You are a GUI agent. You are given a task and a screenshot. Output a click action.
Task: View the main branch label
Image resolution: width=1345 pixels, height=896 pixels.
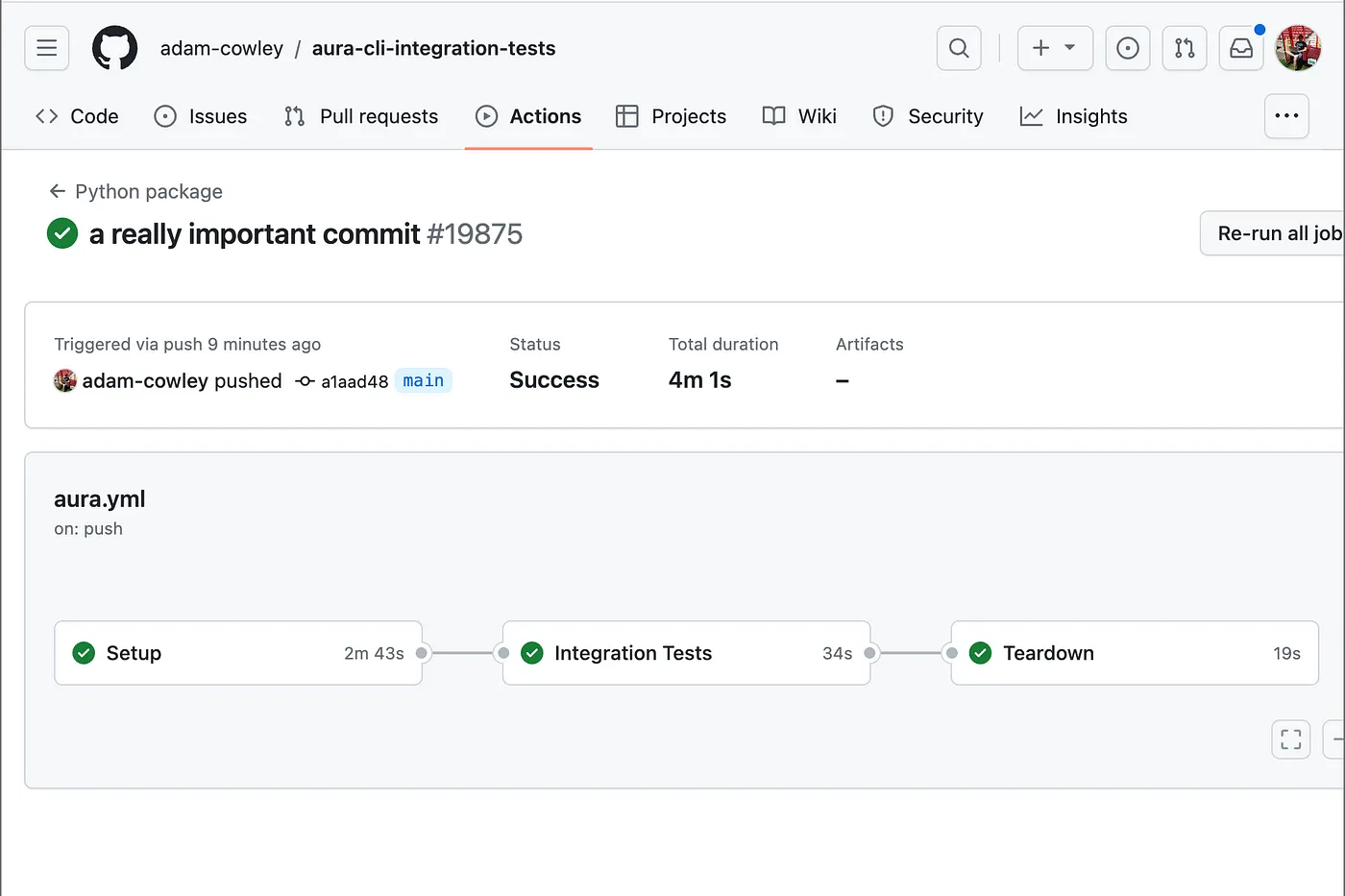click(423, 380)
